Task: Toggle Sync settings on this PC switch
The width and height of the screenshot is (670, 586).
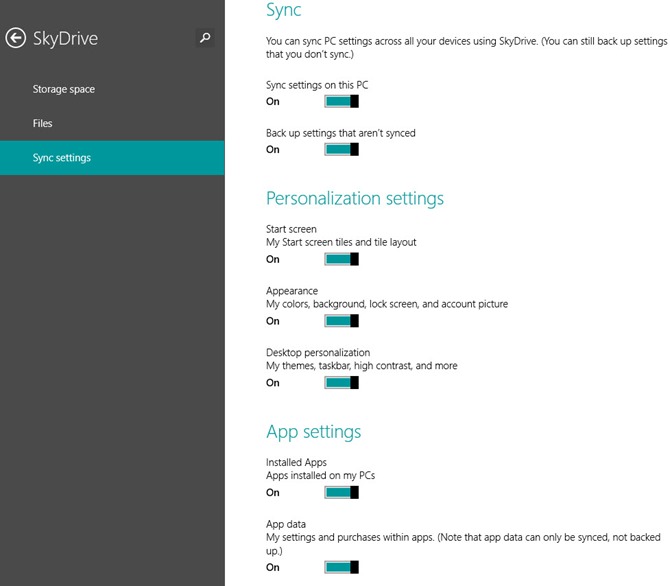Action: (341, 101)
